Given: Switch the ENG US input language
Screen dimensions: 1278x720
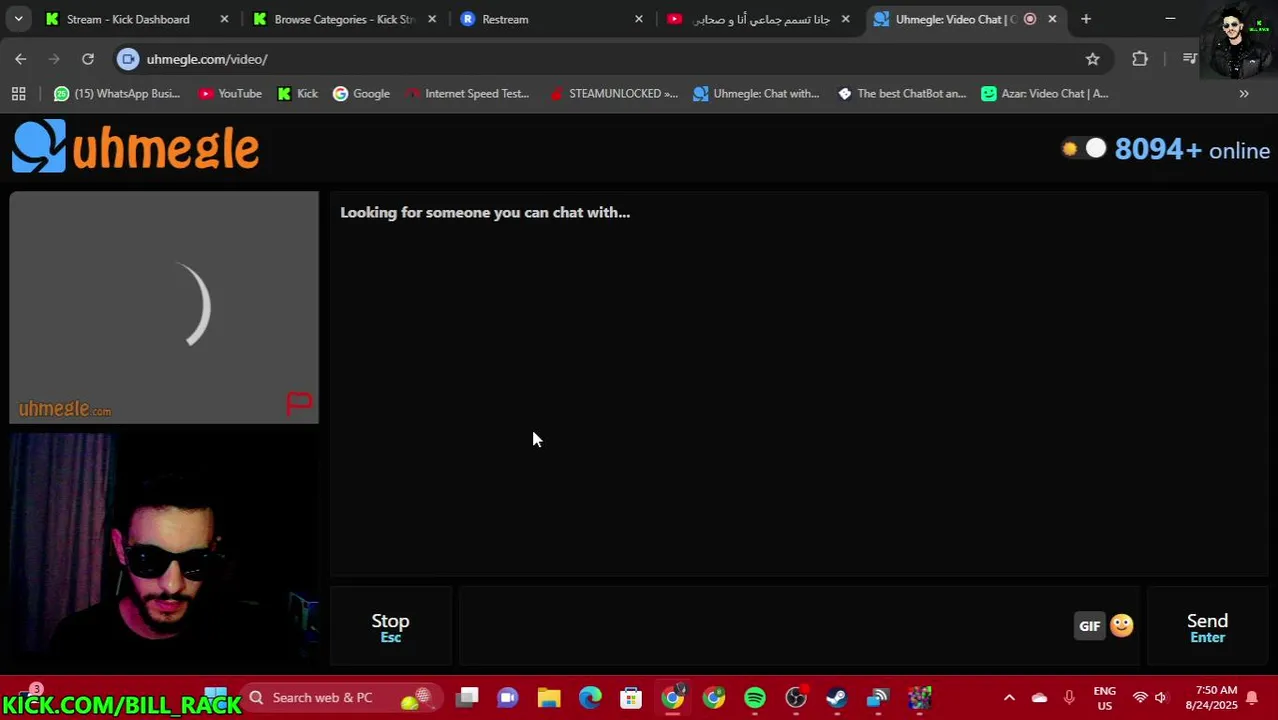Looking at the screenshot, I should [1104, 697].
